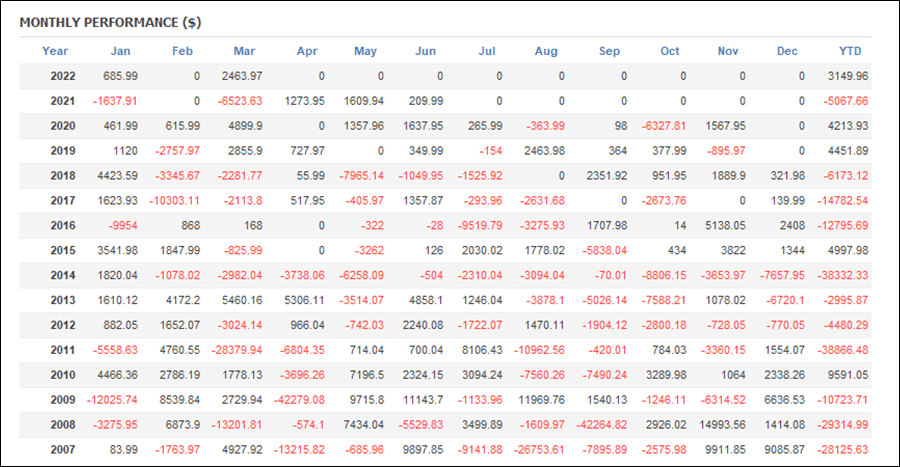
Task: Click the 2011 YTD value -38866.48
Action: point(843,349)
